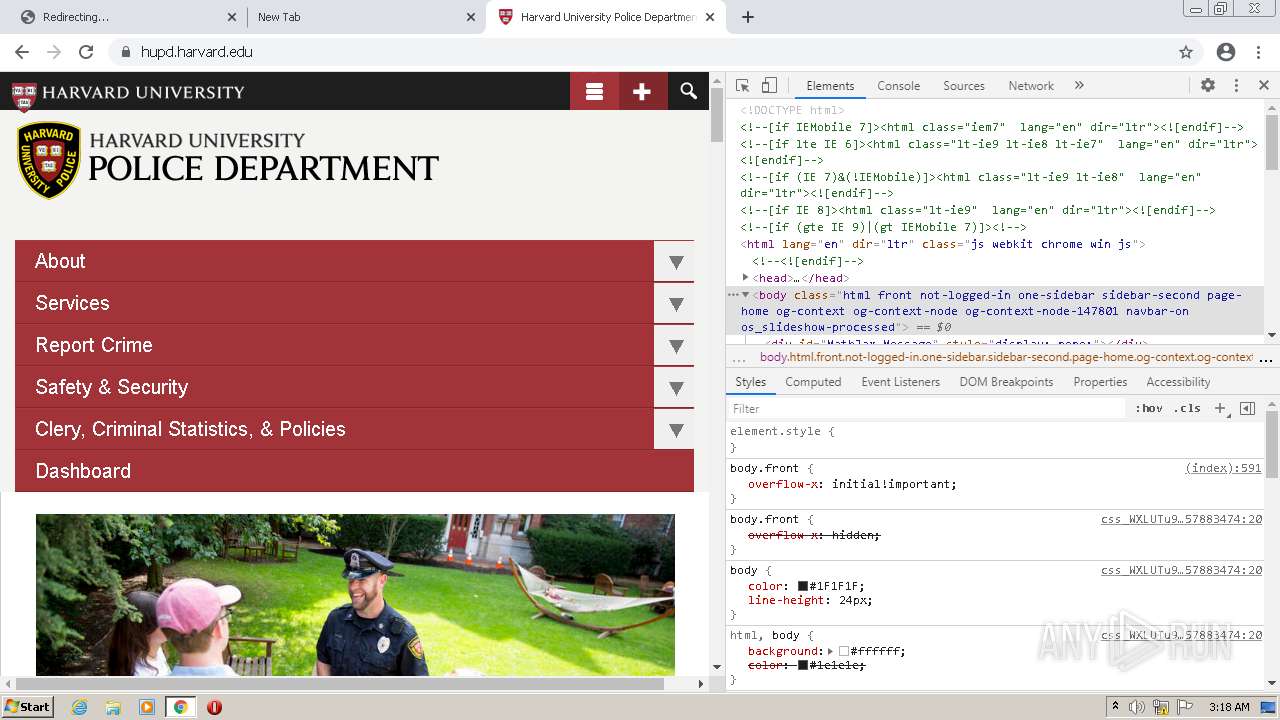Launch Internet Explorer from taskbar
This screenshot has height=720, width=1280.
tap(79, 707)
